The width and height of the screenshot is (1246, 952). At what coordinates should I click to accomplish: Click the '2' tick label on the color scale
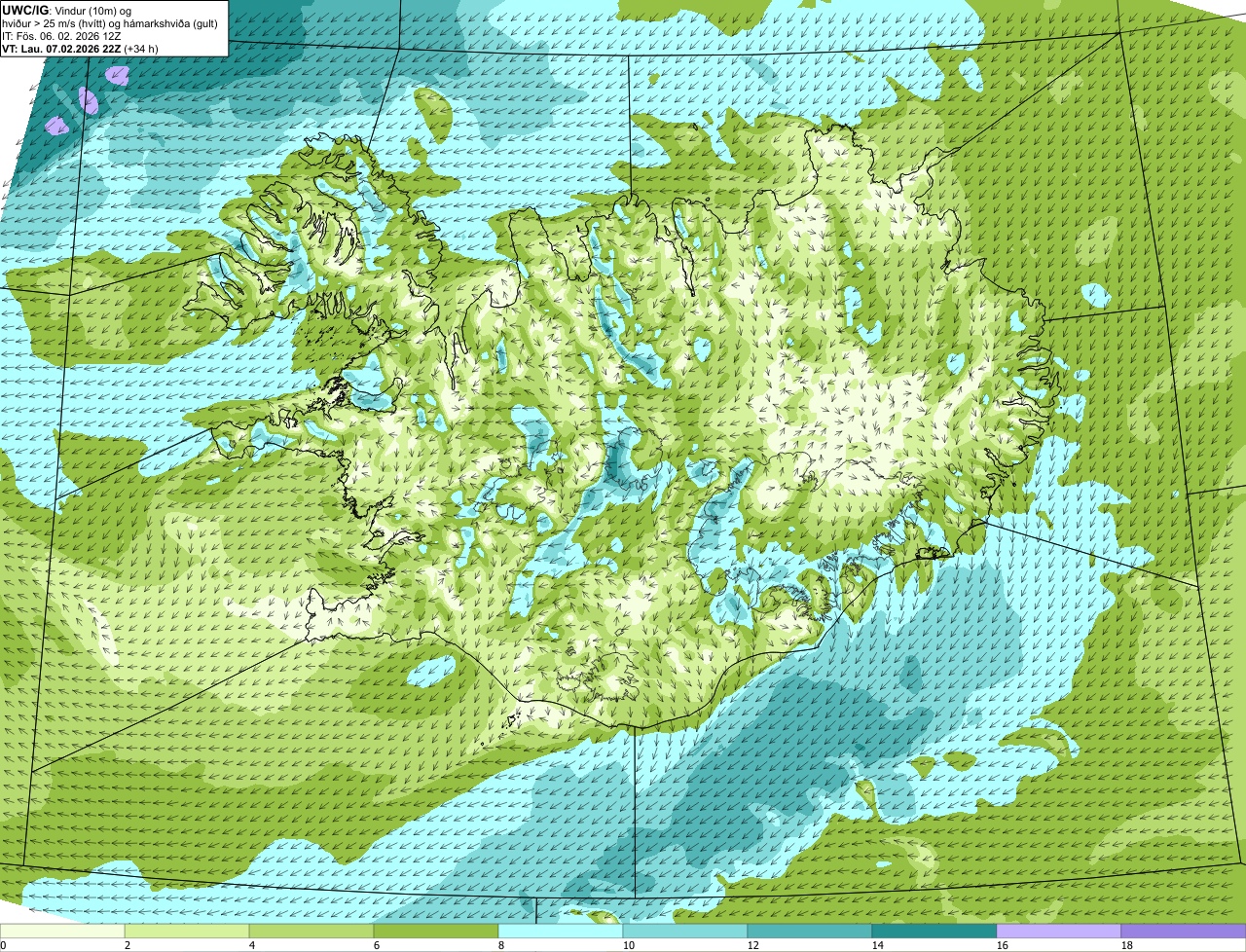click(128, 945)
